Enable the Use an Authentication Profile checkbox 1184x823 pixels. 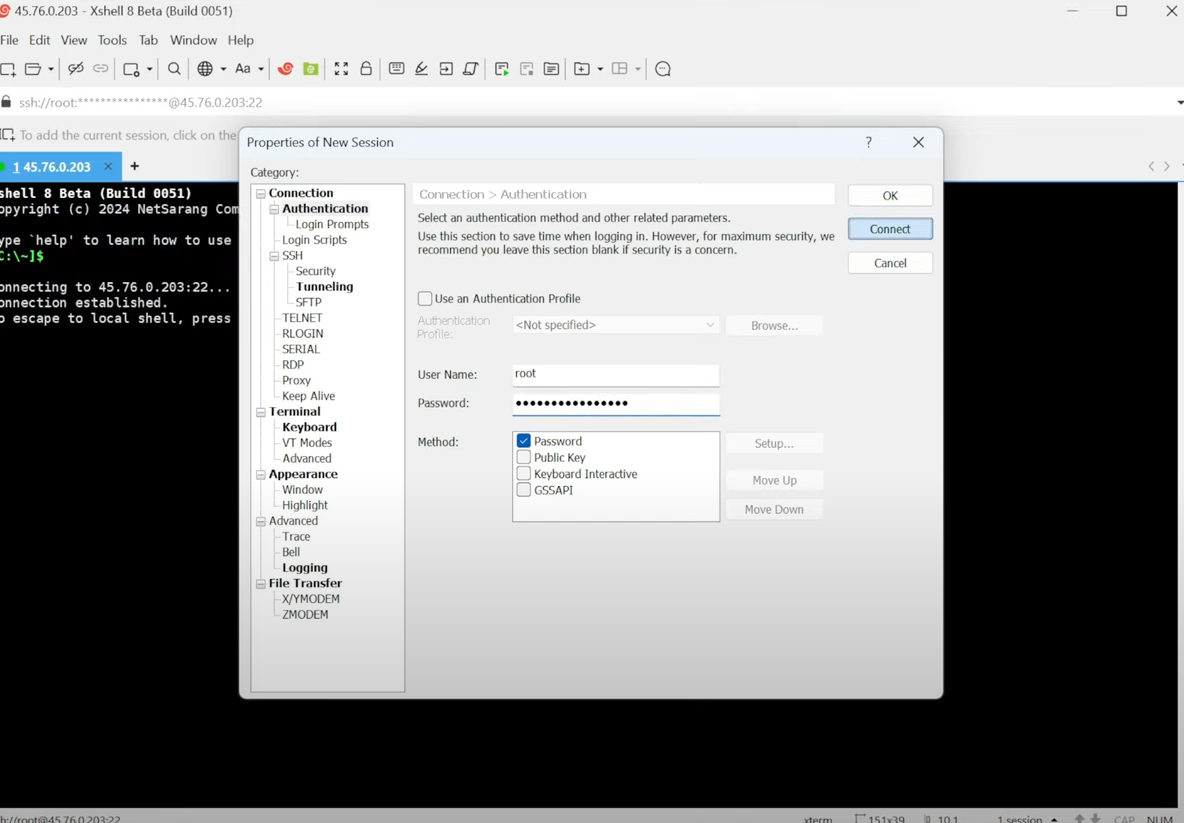(424, 298)
